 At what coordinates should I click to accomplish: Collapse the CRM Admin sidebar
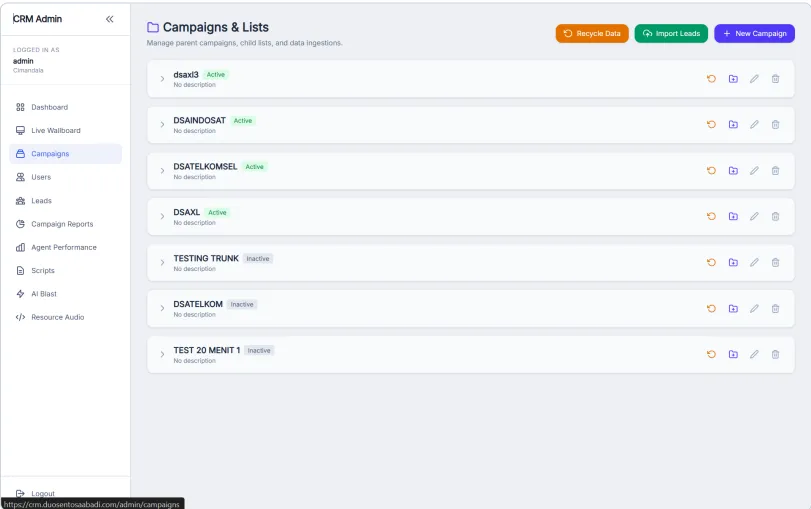110,19
